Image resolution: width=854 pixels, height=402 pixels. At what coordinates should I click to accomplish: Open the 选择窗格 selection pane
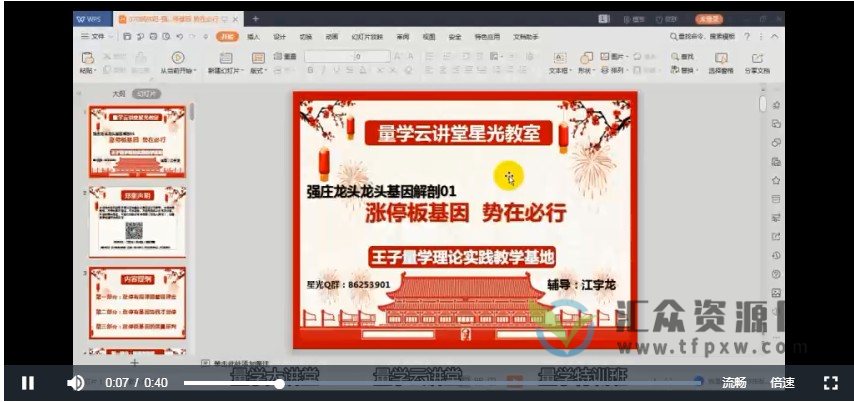pos(721,63)
